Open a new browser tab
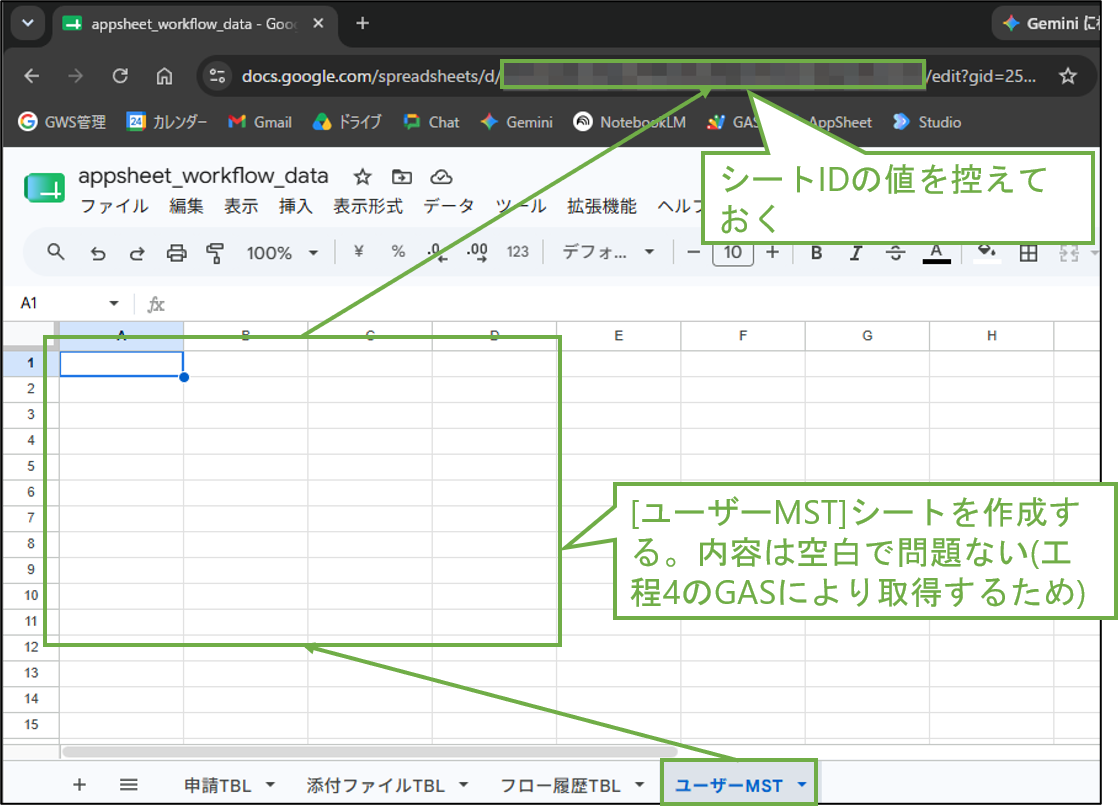This screenshot has height=806, width=1118. click(x=362, y=24)
